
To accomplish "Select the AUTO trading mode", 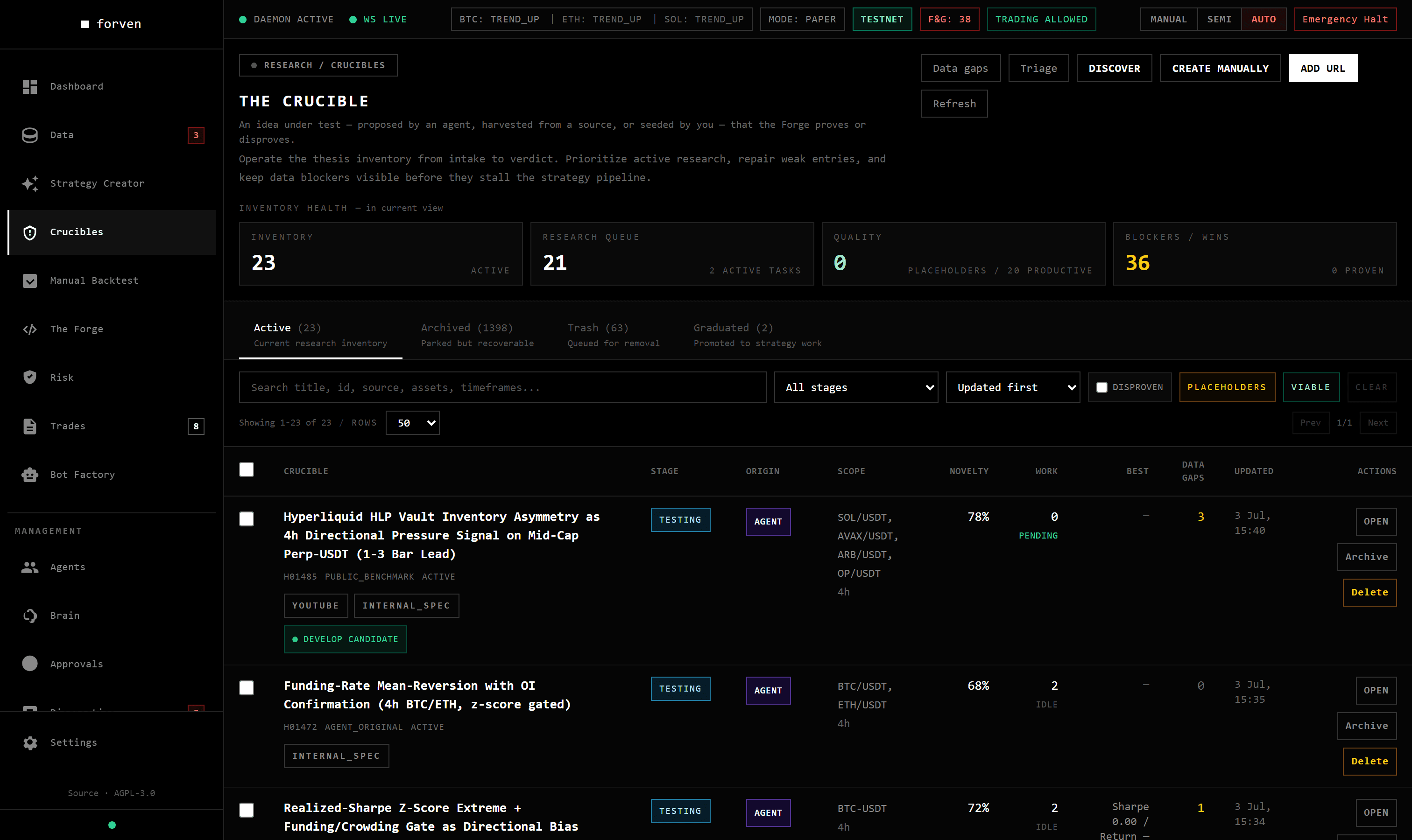I will tap(1264, 19).
